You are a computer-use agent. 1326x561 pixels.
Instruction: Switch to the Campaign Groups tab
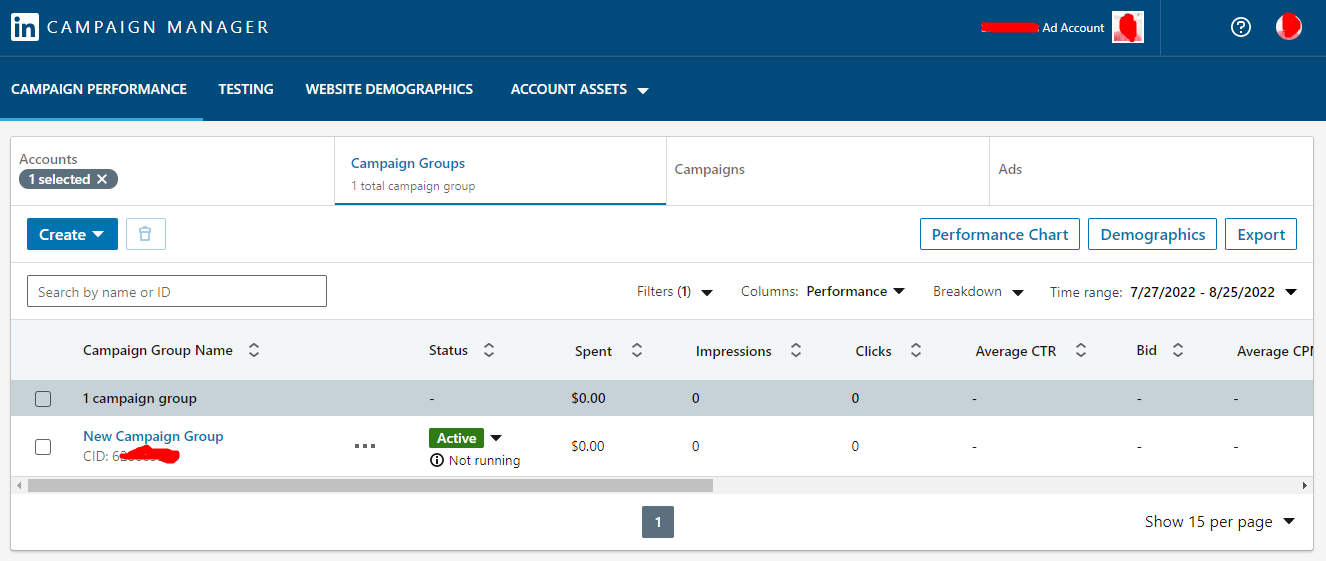pyautogui.click(x=500, y=171)
